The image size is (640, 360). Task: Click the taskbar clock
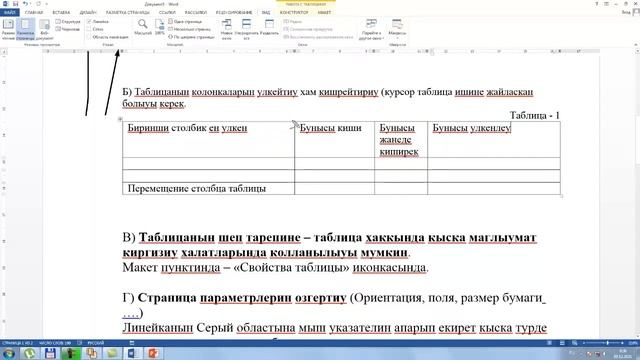click(x=623, y=353)
